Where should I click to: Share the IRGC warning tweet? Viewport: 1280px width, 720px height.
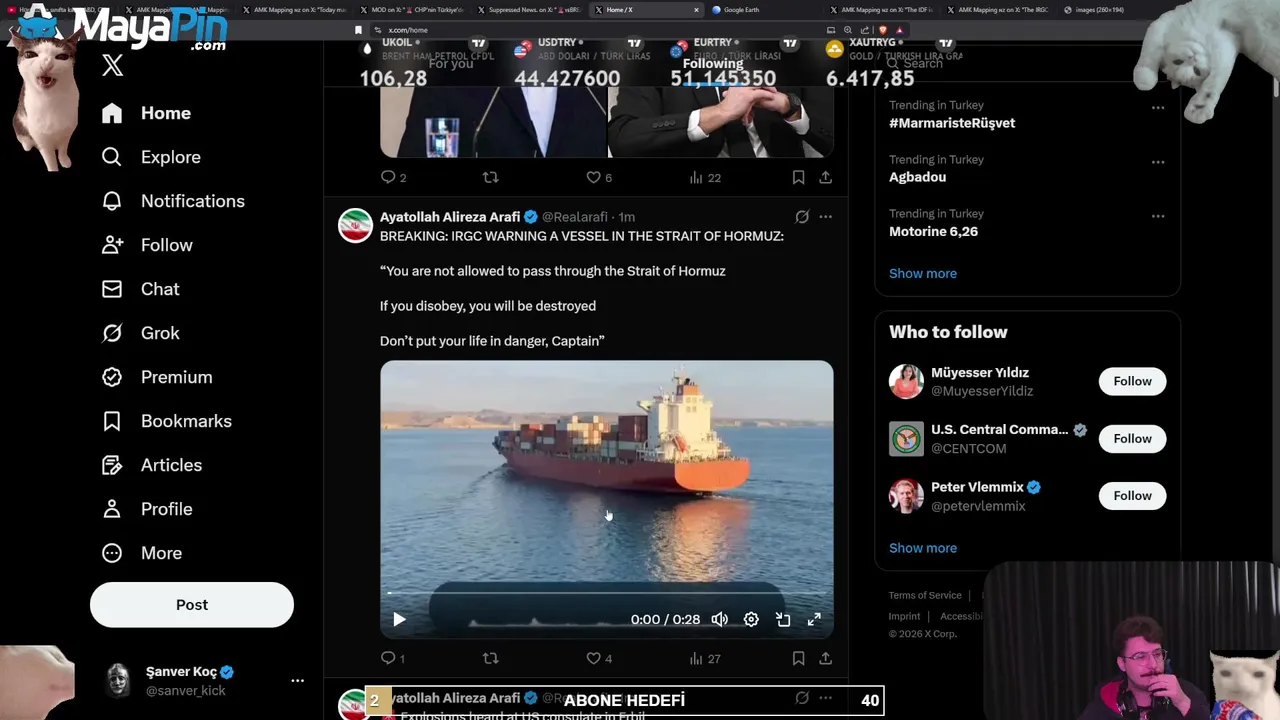pos(825,658)
